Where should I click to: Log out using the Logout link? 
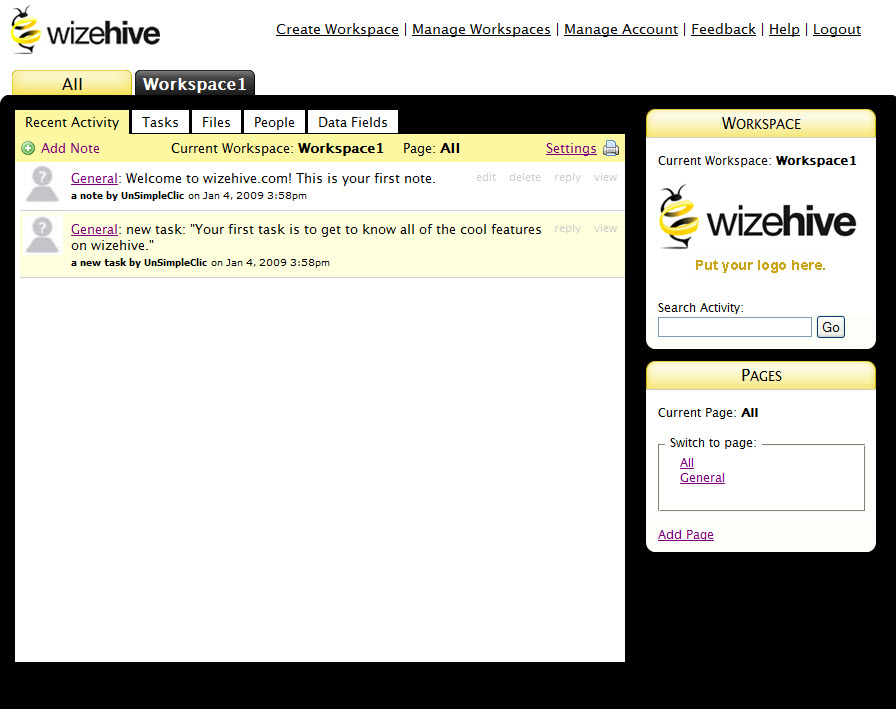837,29
